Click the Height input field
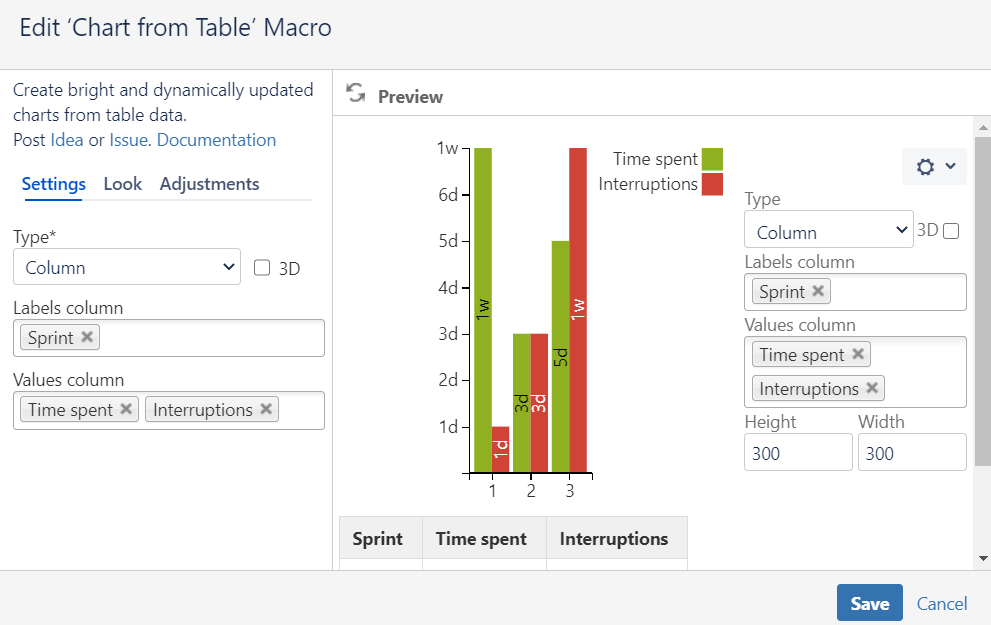The width and height of the screenshot is (991, 625). click(x=798, y=453)
